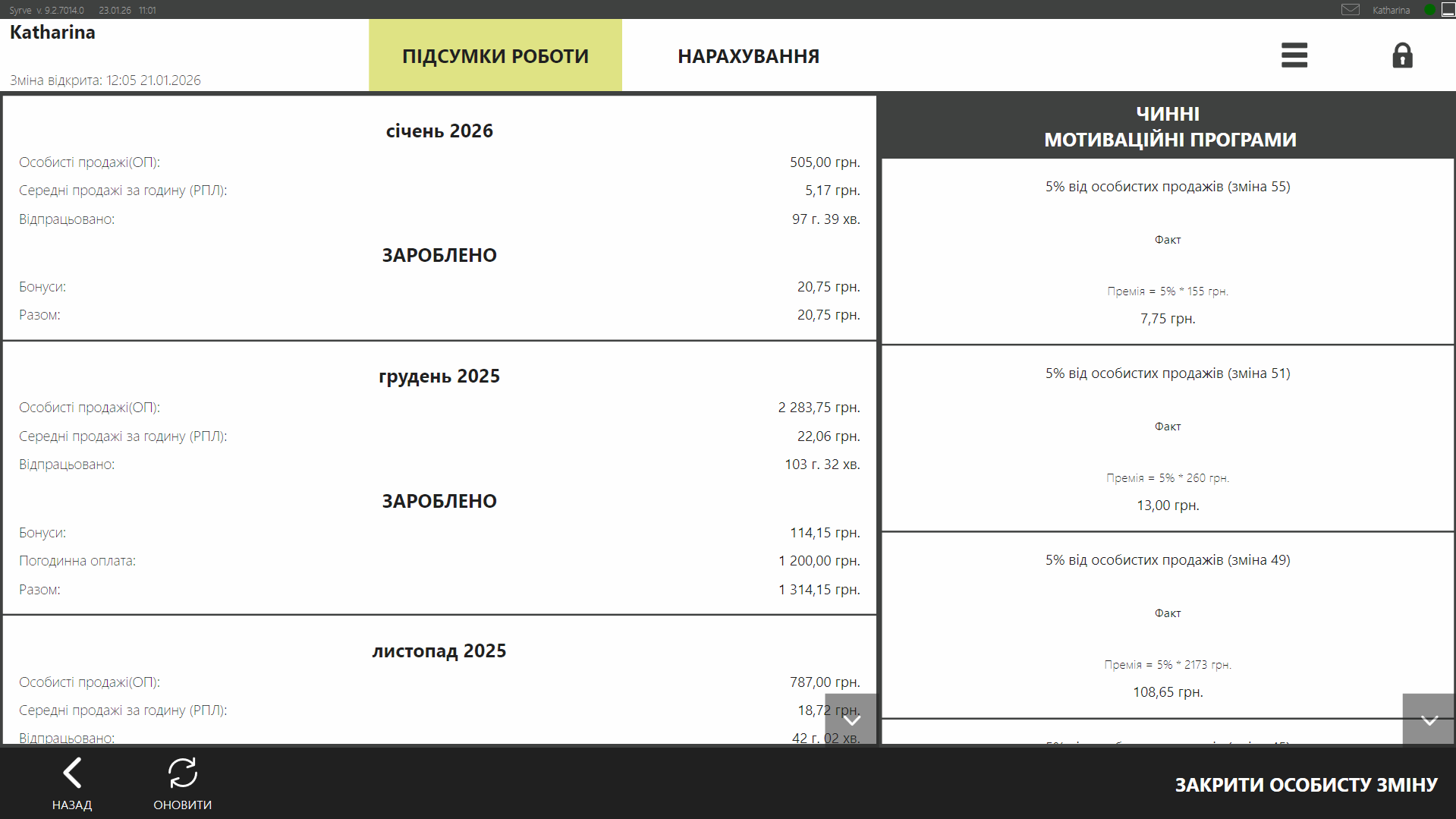This screenshot has height=819, width=1456.
Task: Lock the terminal with the padlock icon
Action: pyautogui.click(x=1402, y=55)
